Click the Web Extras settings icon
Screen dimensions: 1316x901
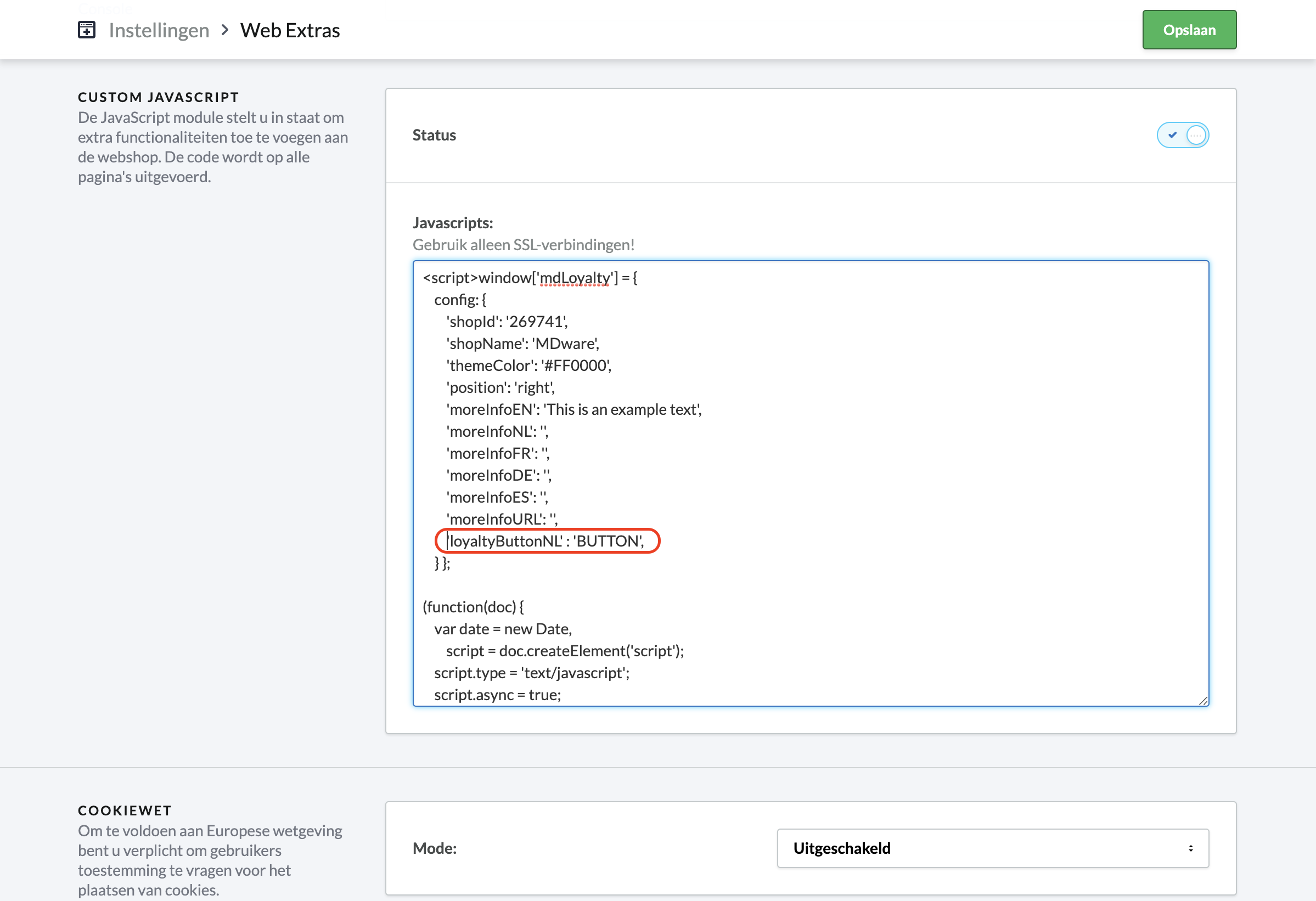(x=87, y=30)
